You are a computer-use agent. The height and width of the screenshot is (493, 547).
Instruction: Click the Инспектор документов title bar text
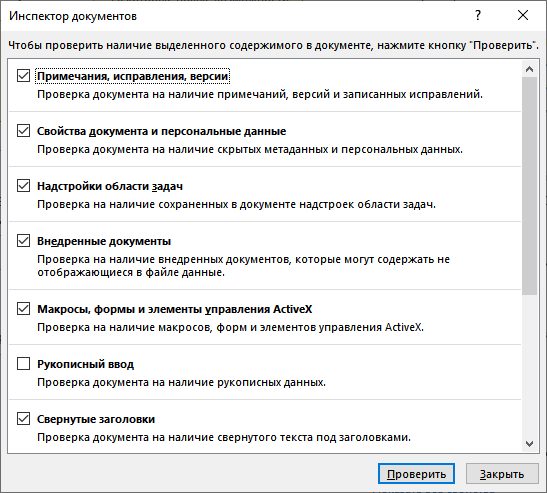tap(73, 16)
